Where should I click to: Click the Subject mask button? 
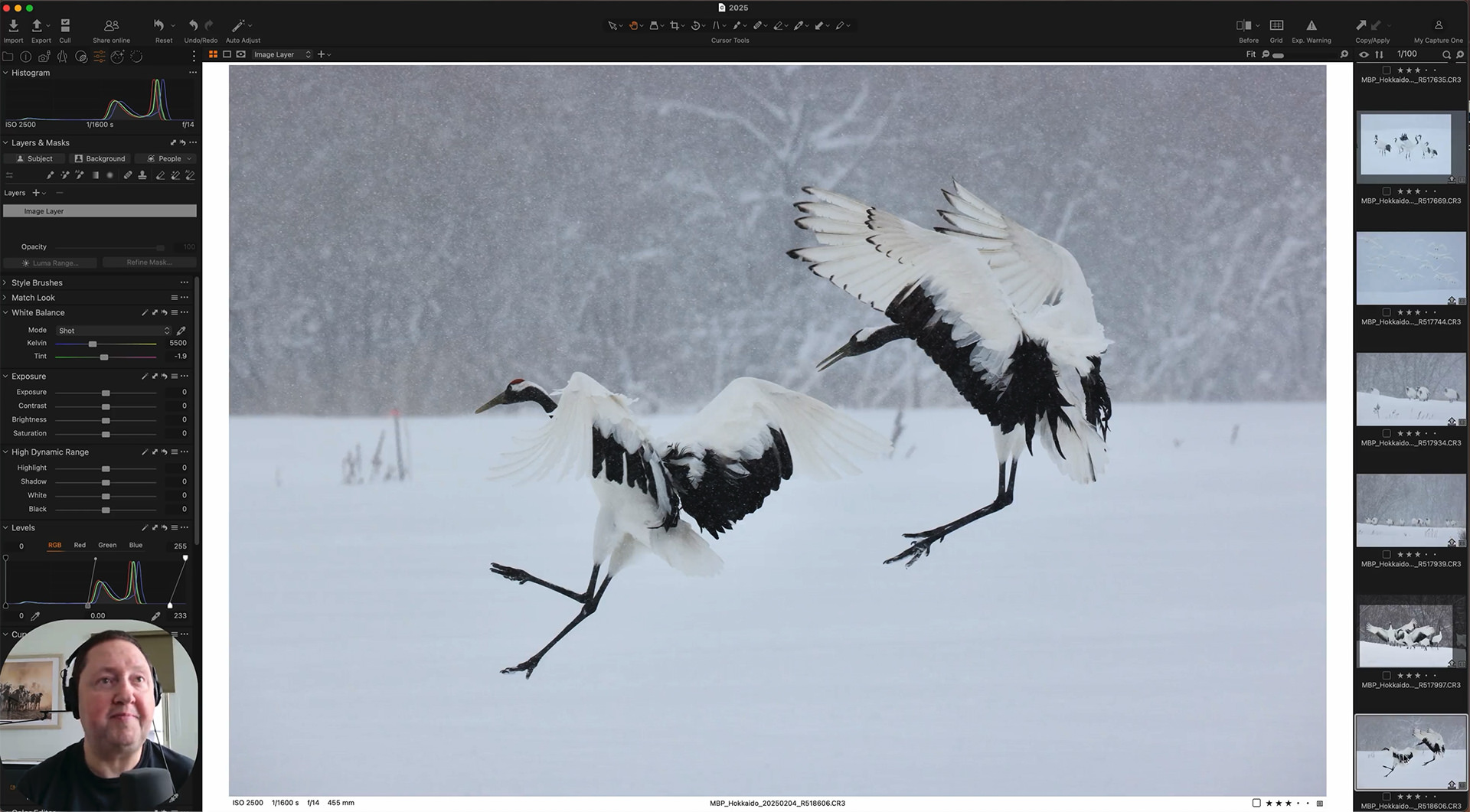click(34, 158)
